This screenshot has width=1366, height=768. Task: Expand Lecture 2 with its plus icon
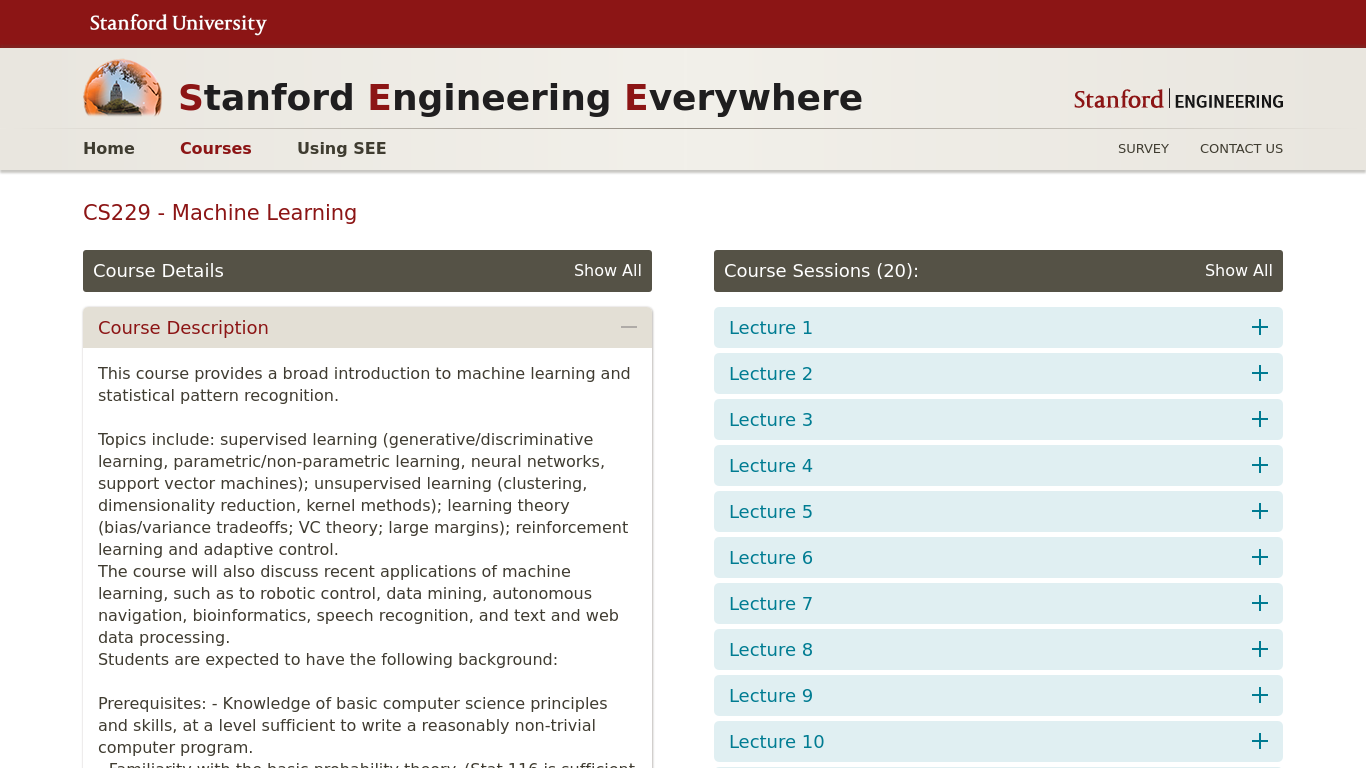pyautogui.click(x=1260, y=373)
